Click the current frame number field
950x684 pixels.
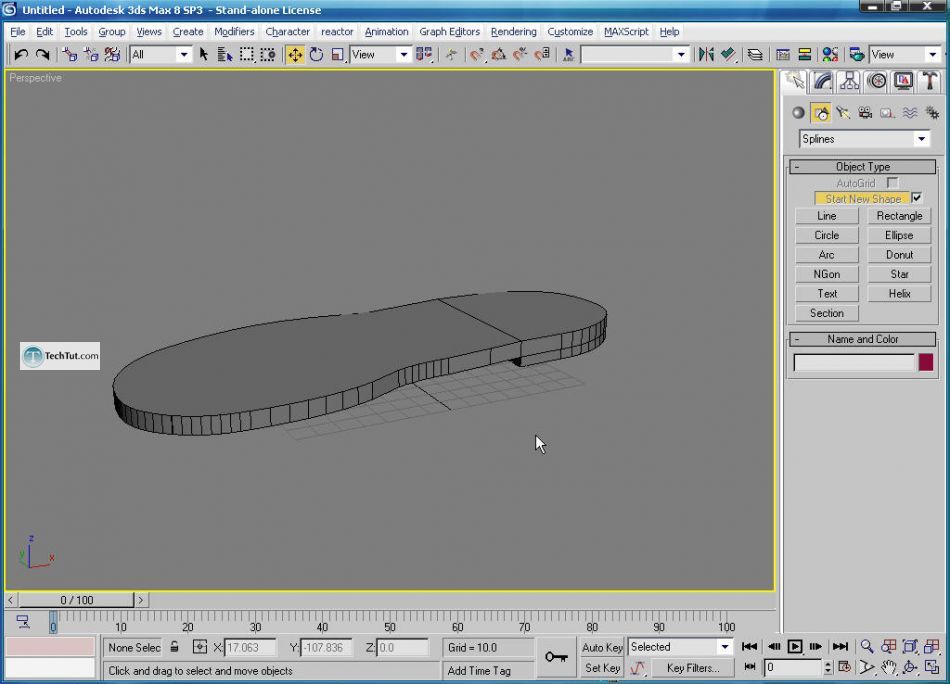792,667
